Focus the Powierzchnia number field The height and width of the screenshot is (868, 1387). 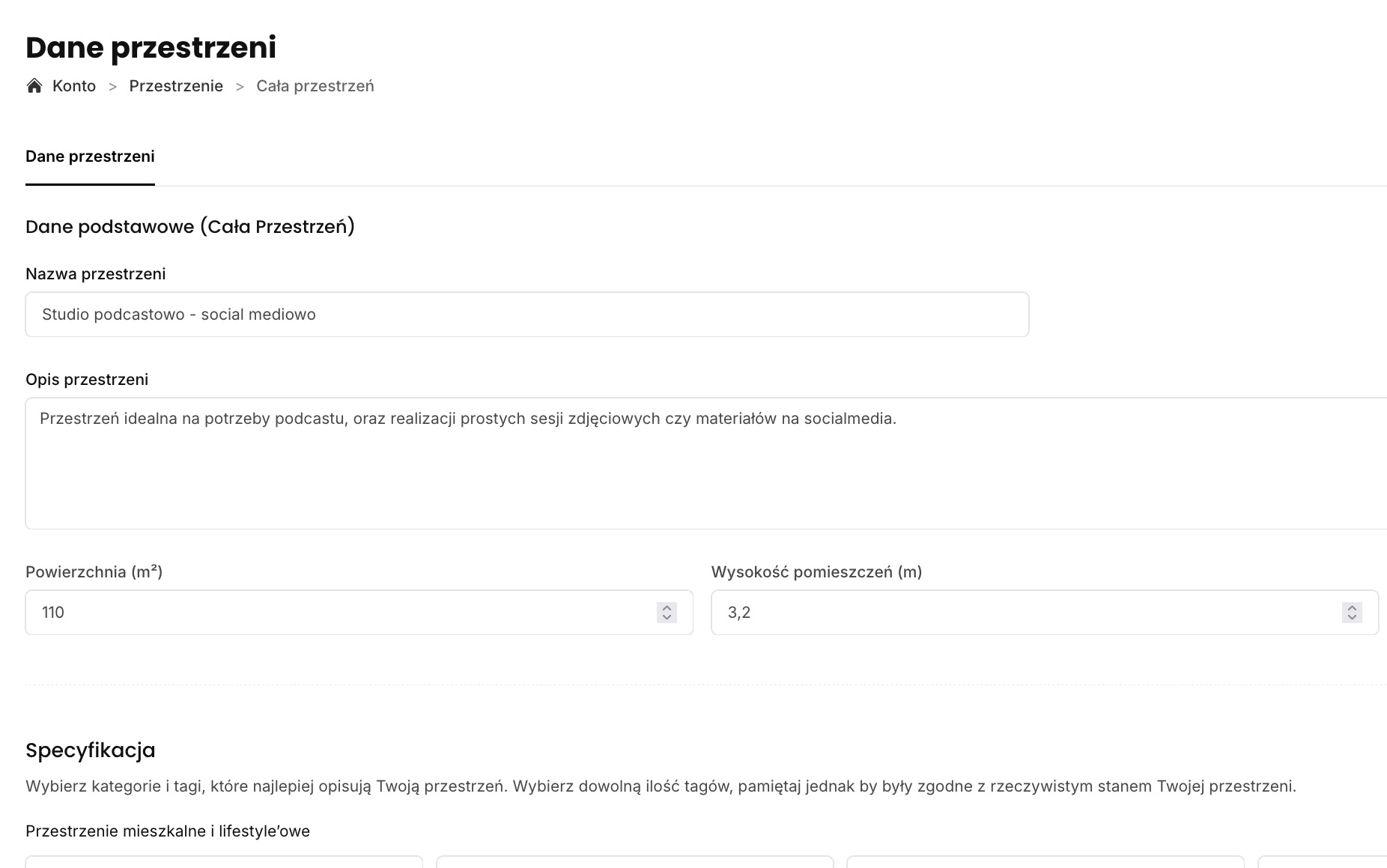337,613
